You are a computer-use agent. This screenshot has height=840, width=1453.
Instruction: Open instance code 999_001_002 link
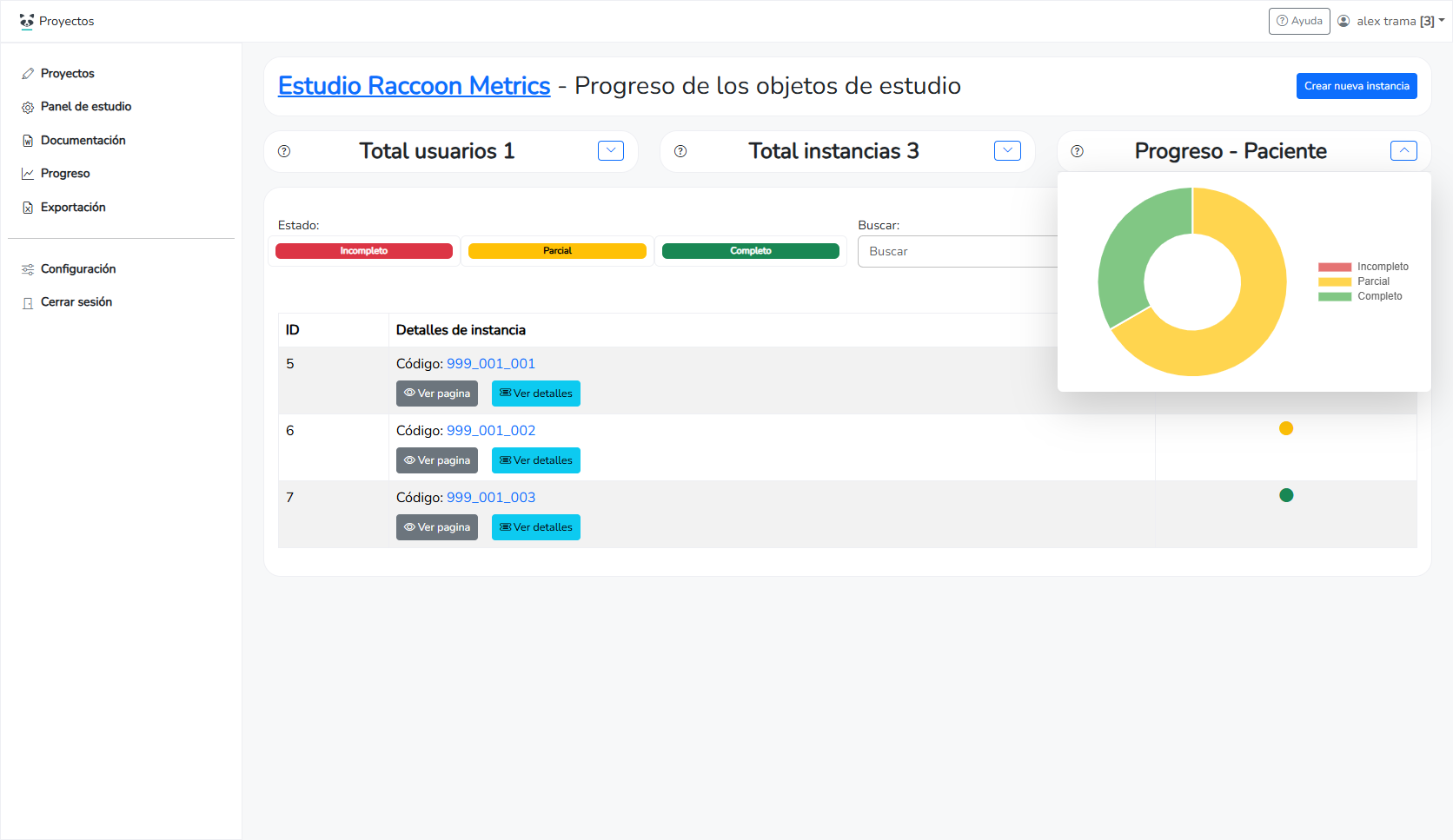point(491,431)
